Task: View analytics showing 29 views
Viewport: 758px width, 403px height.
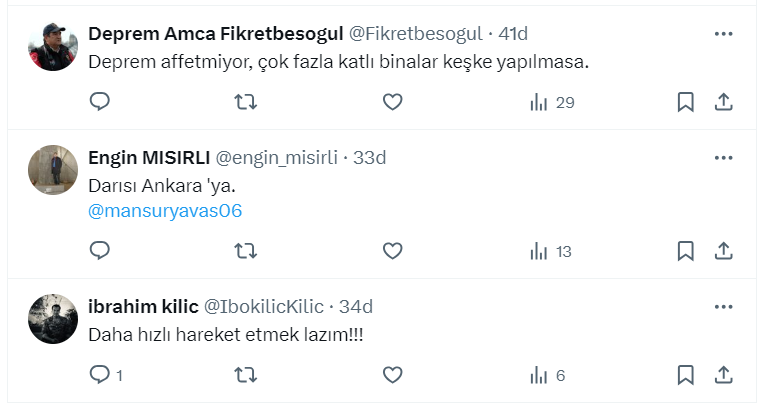Action: pos(551,101)
